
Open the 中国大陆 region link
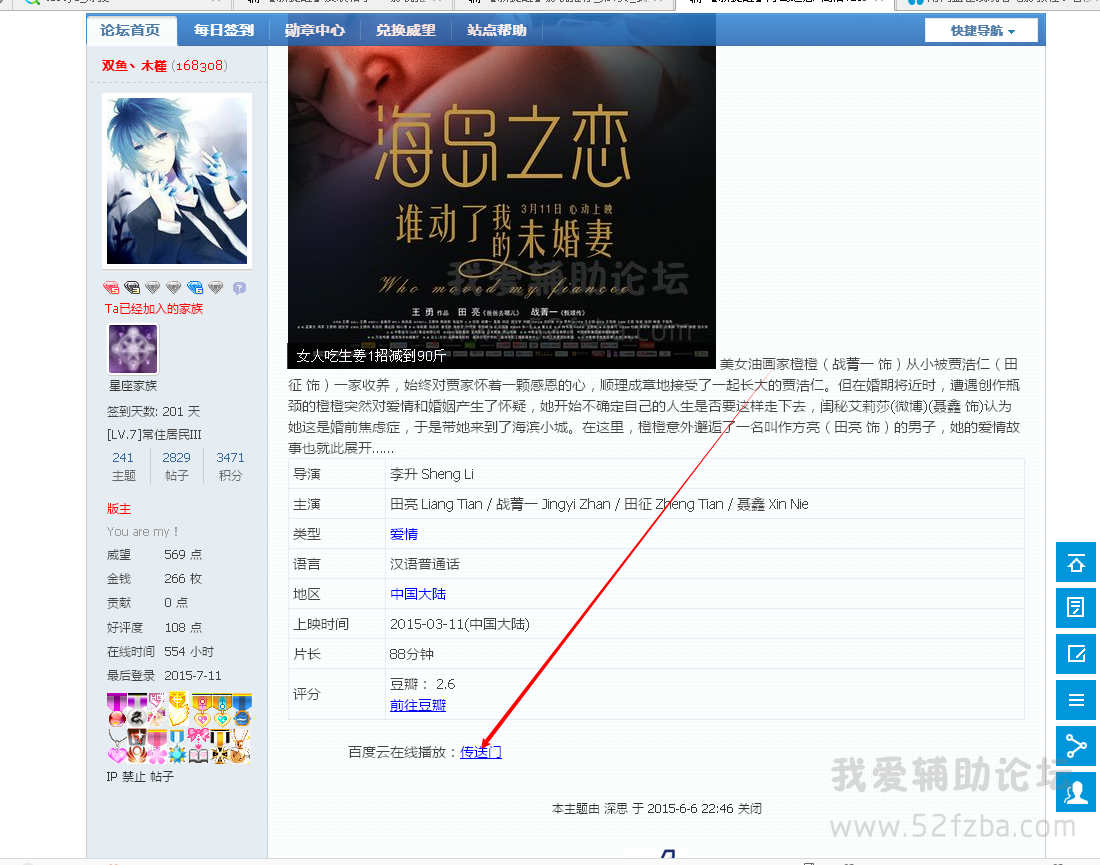pos(418,594)
